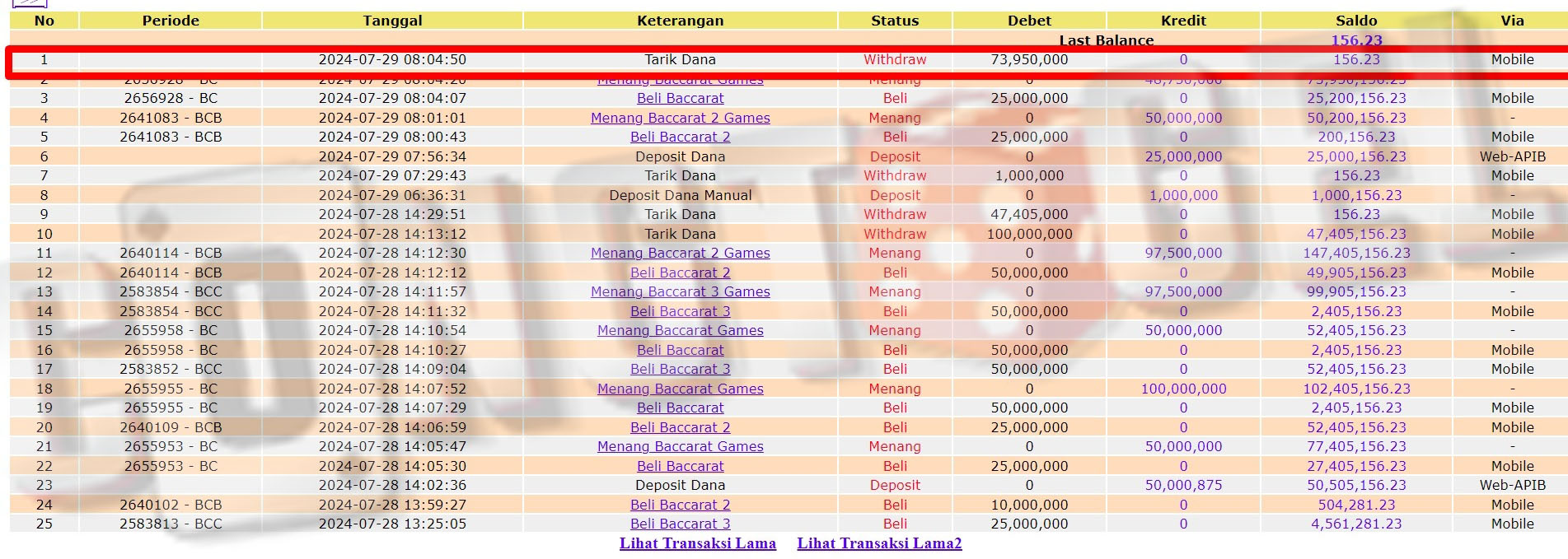Click the Saldo column header
This screenshot has width=1568, height=559.
1355,21
